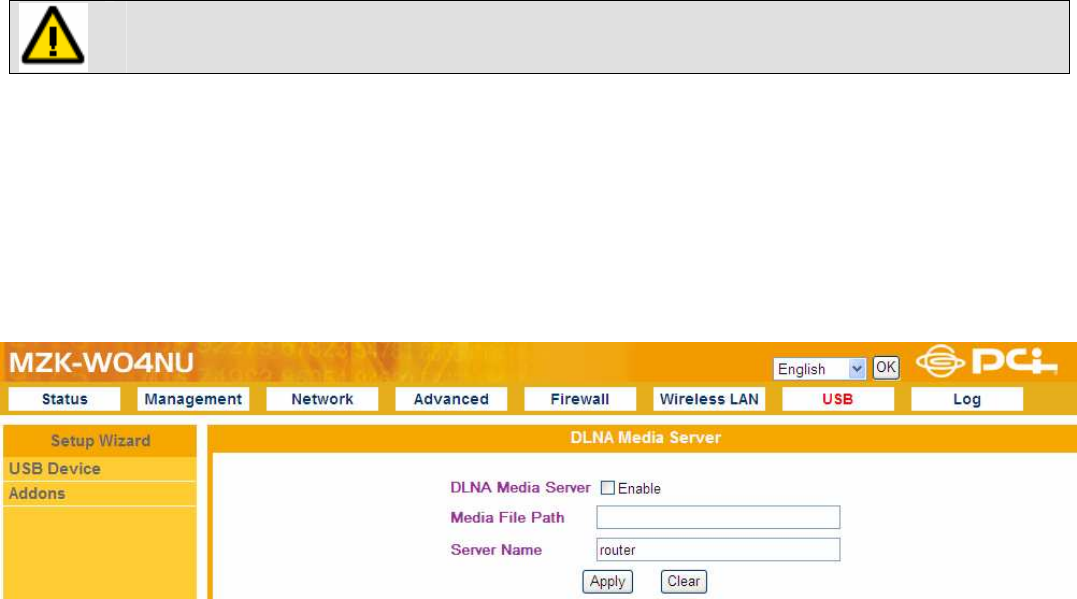Click the MZK-W04NU model title
This screenshot has height=599, width=1077.
tap(101, 363)
